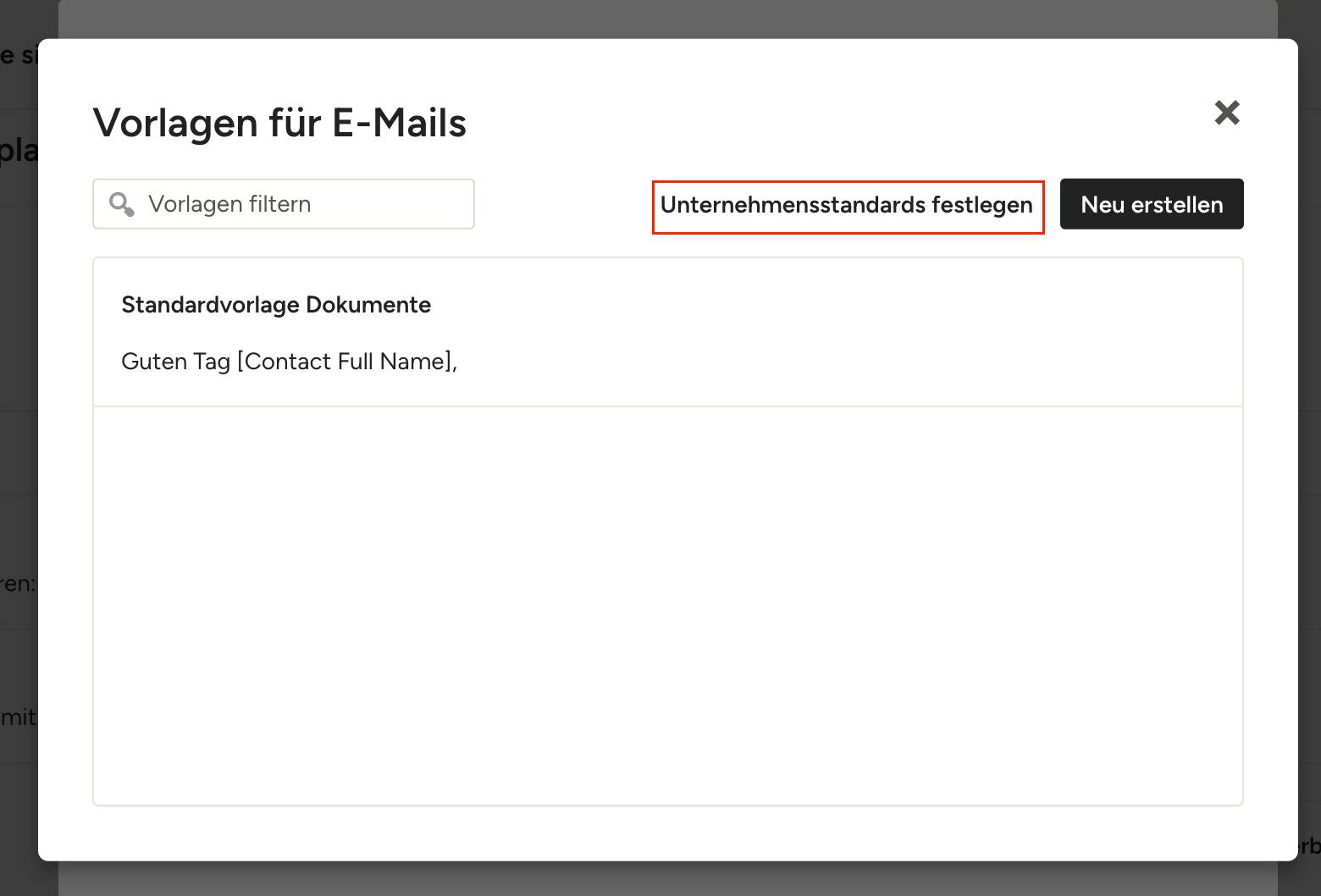
Task: Click the dimmed backdrop right of the dialog
Action: click(1309, 423)
